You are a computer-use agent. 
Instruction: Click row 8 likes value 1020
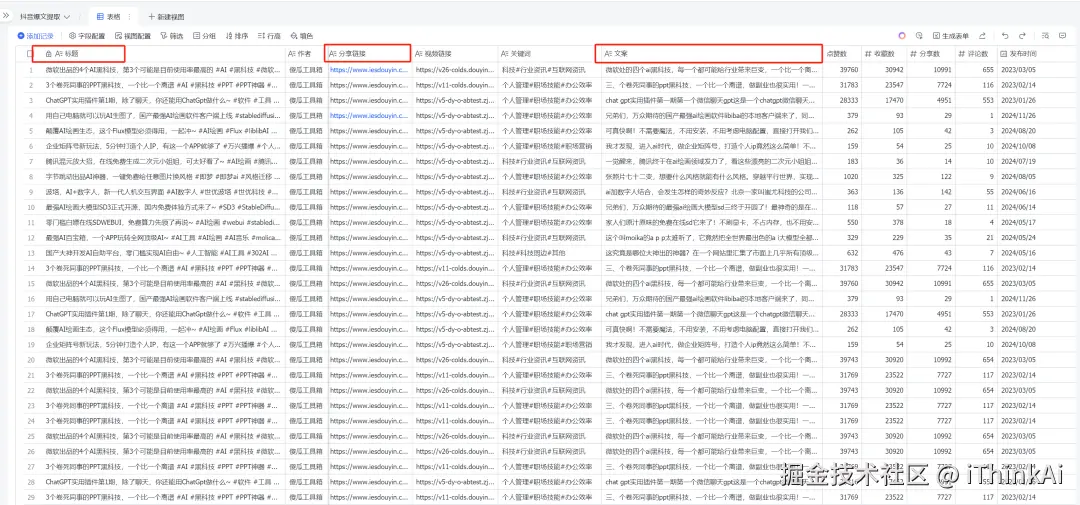pyautogui.click(x=851, y=176)
